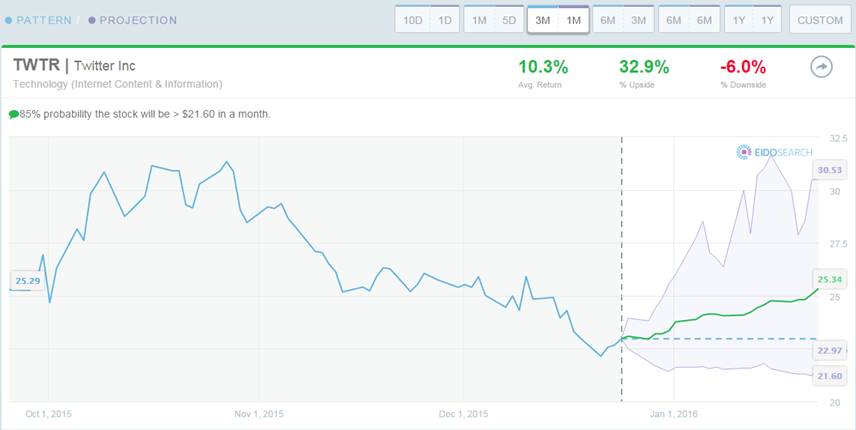This screenshot has height=430, width=856.
Task: Click Technology (Internet Content & Information) sector text
Action: 117,85
